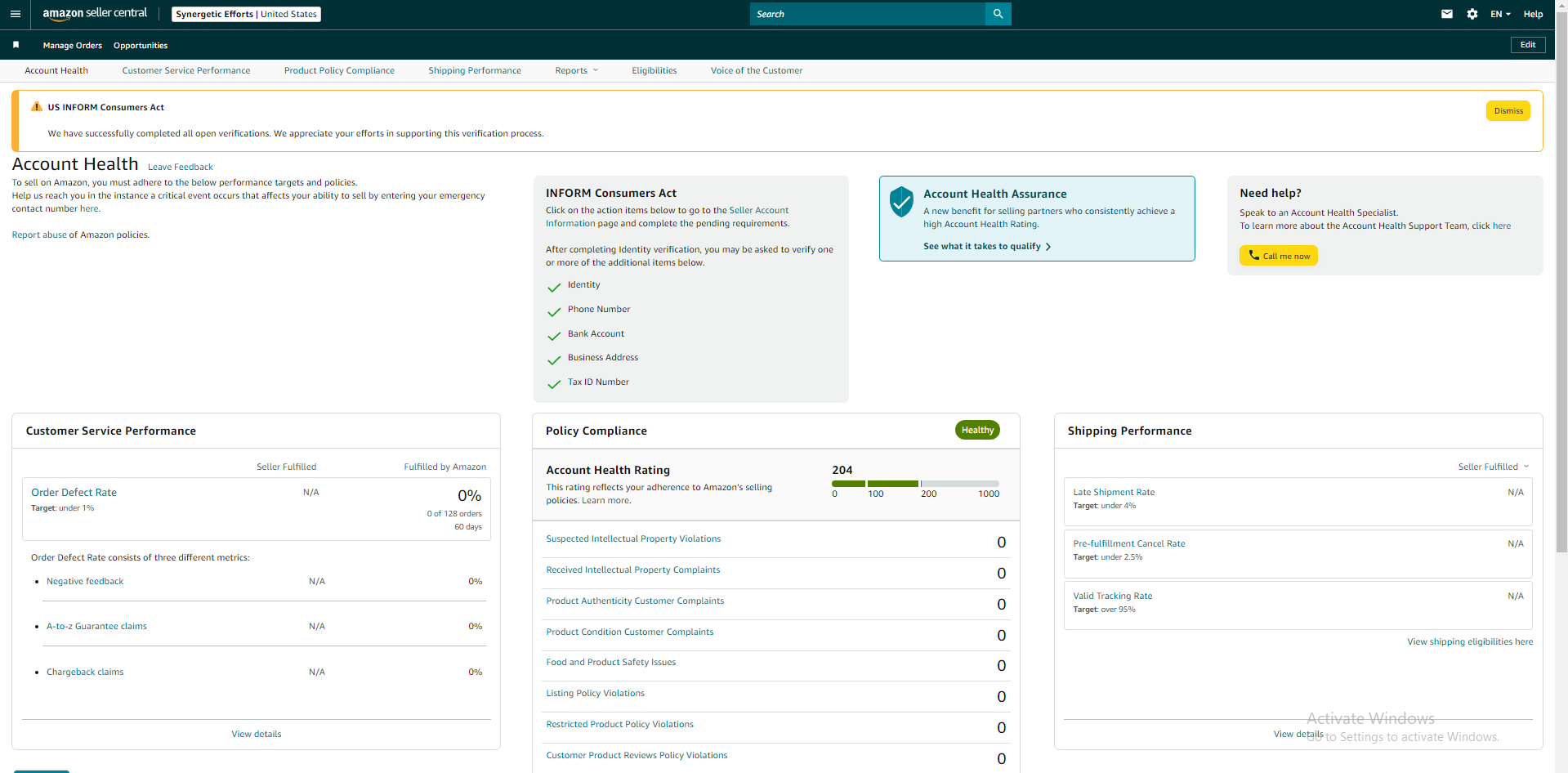This screenshot has height=773, width=1568.
Task: Click the warning triangle icon in alert
Action: 36,107
